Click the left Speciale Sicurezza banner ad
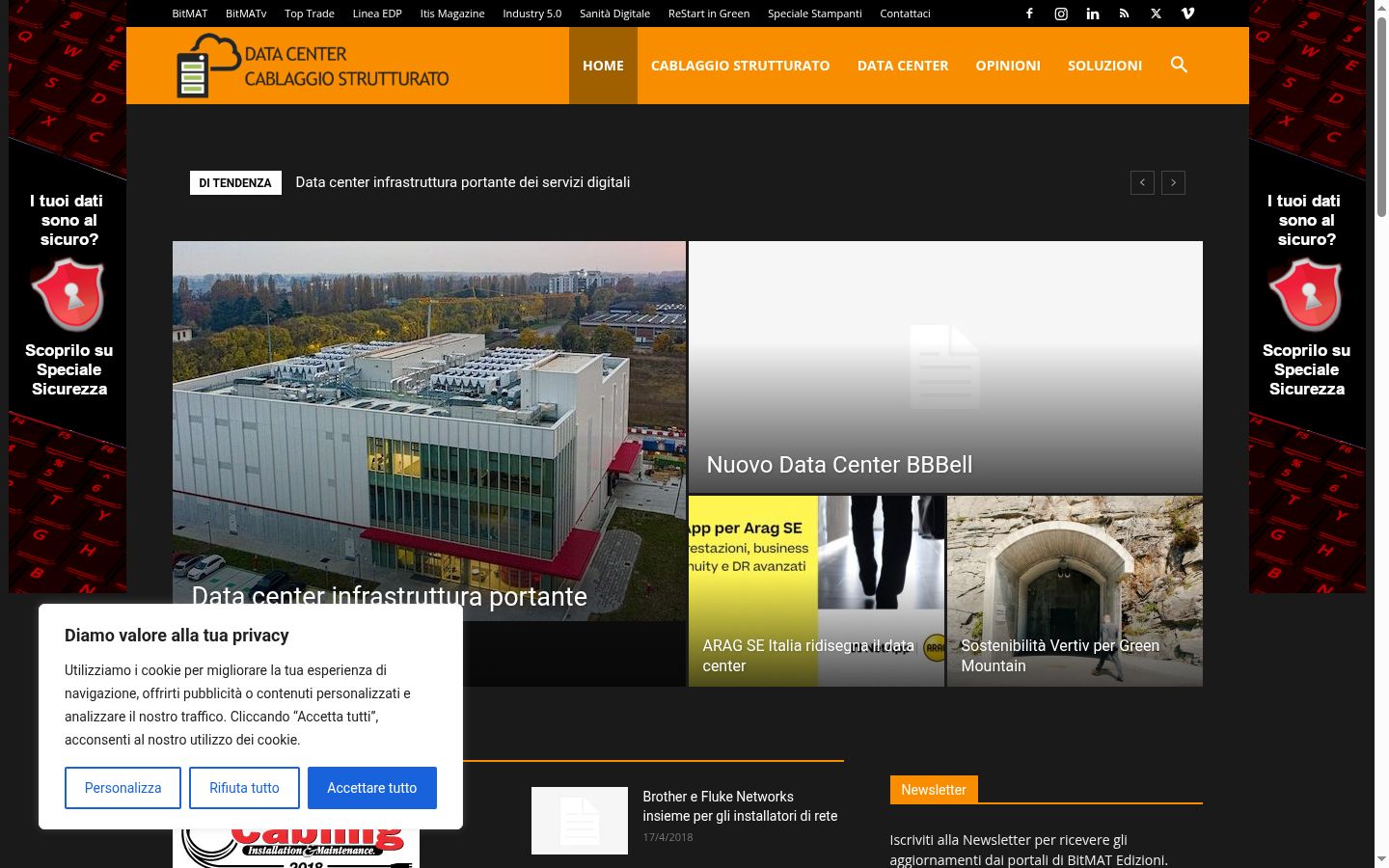Screen dimensions: 1389x868 click(x=68, y=297)
